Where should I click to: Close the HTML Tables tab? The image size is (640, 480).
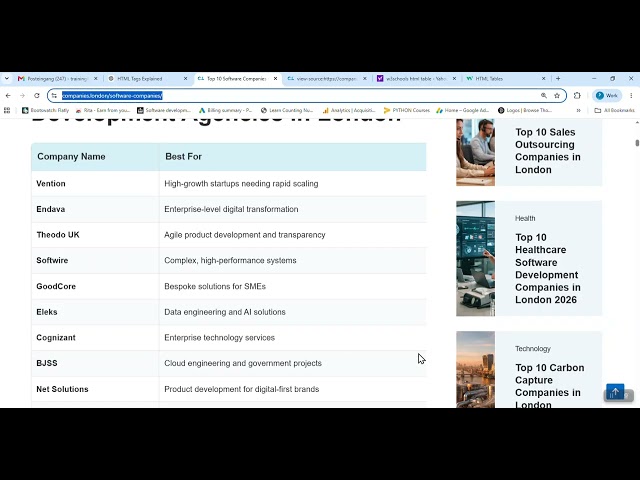coord(543,78)
